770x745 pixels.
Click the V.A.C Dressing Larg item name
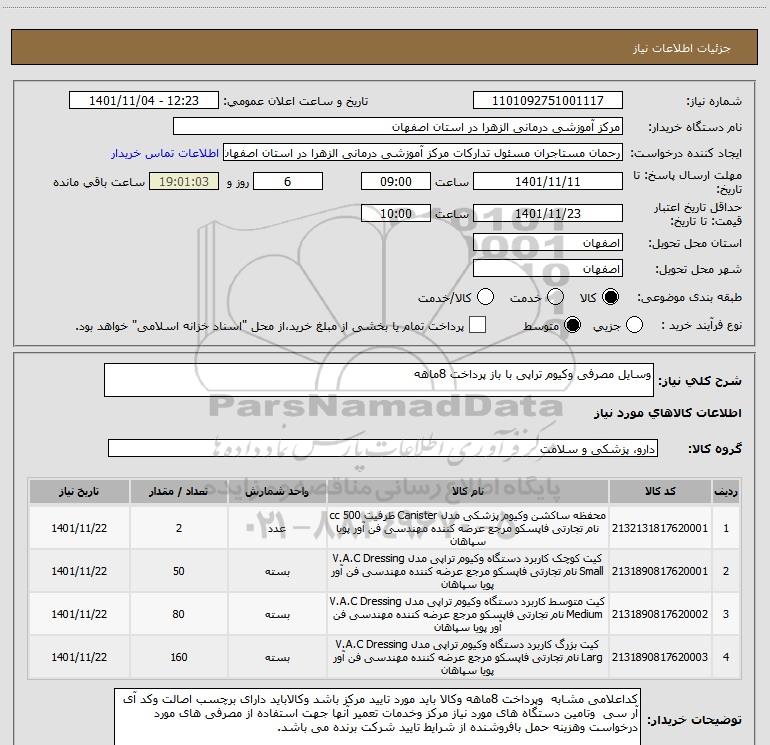468,657
